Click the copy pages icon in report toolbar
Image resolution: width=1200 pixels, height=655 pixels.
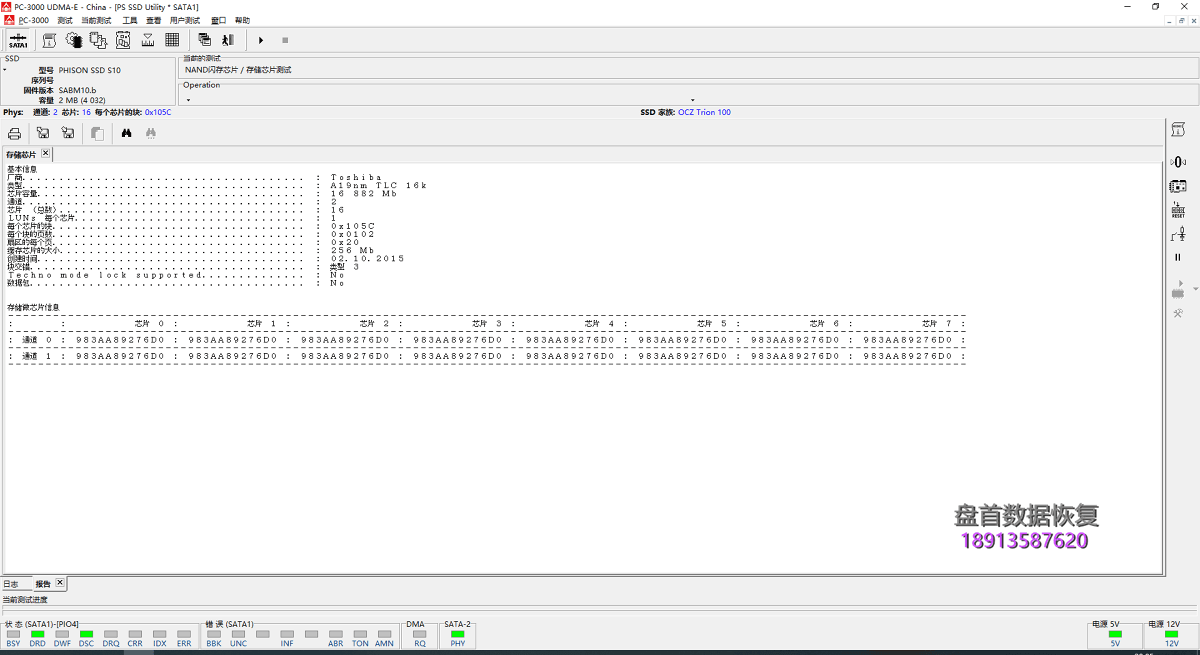tap(97, 133)
